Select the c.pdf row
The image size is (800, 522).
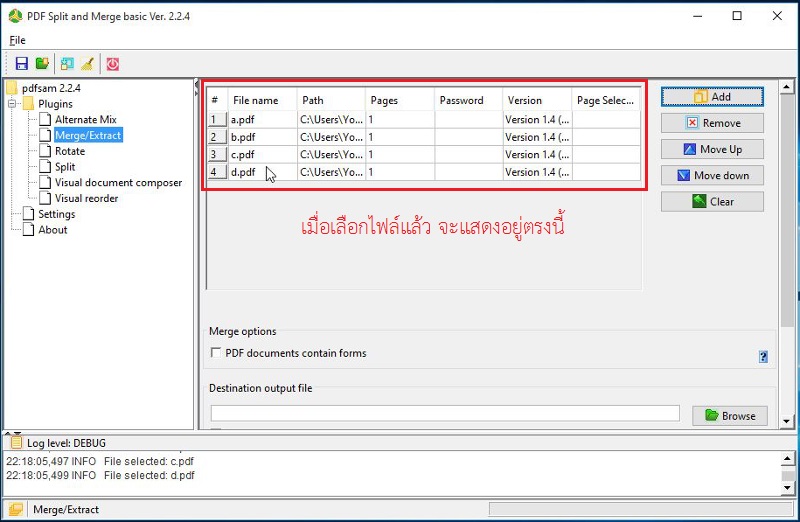(424, 154)
